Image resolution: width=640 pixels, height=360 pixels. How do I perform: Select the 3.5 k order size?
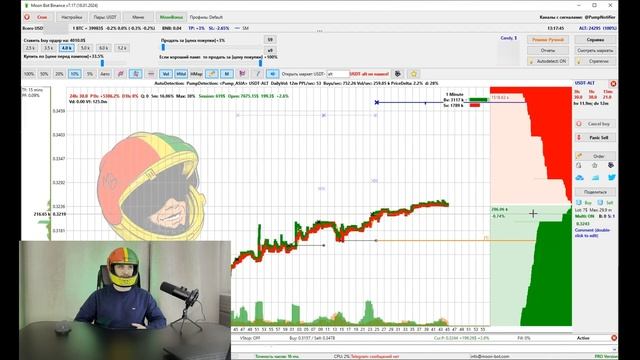click(x=49, y=48)
